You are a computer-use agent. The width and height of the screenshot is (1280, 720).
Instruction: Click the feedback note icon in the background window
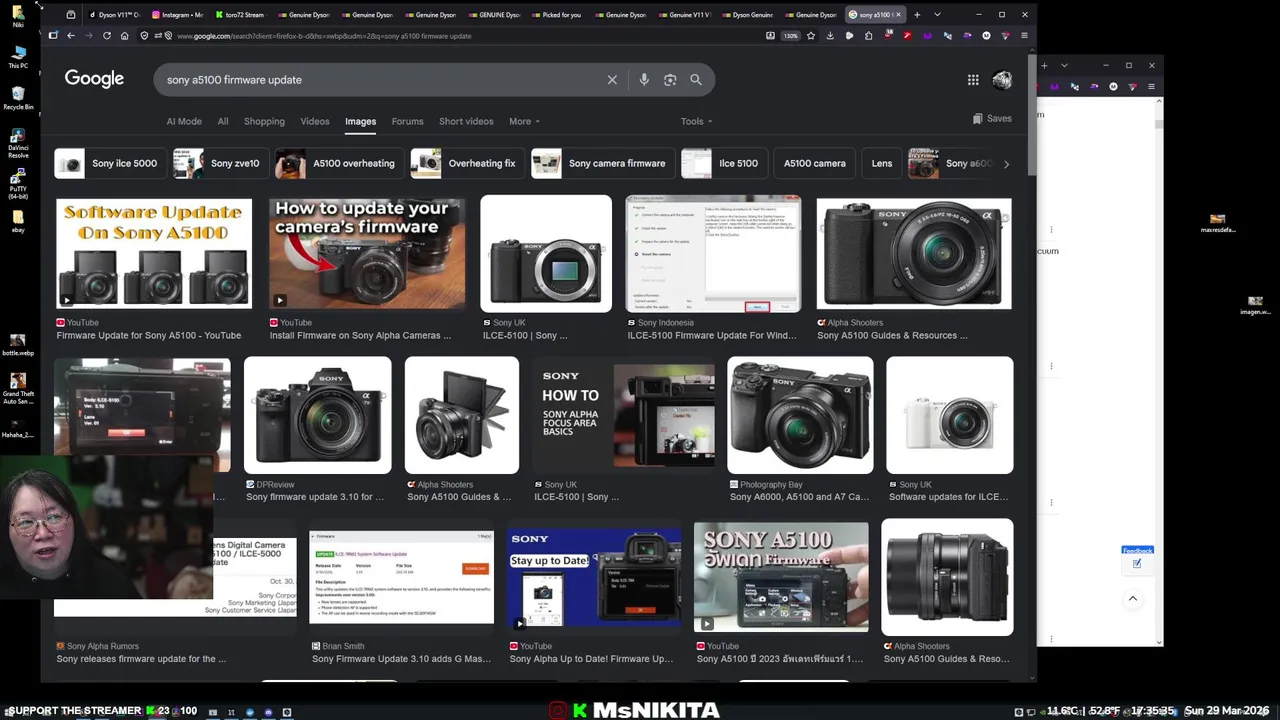[x=1137, y=564]
